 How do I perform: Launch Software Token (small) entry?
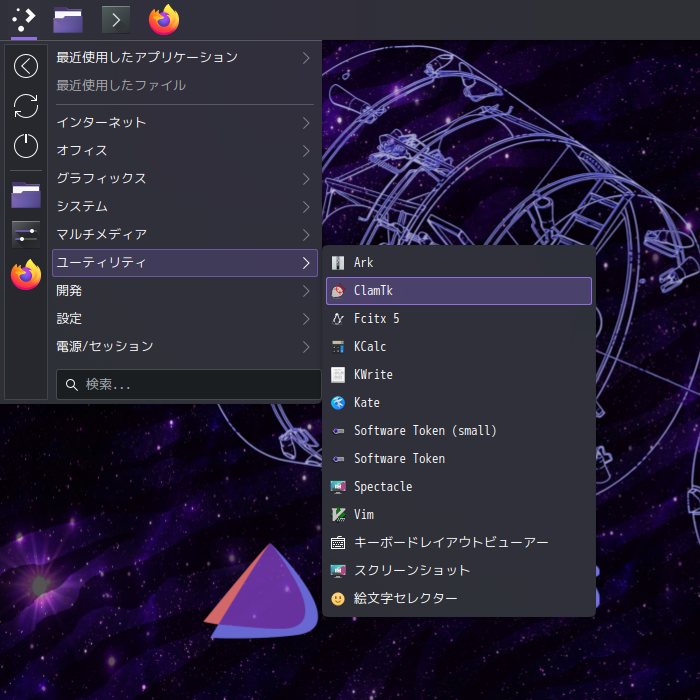click(459, 431)
